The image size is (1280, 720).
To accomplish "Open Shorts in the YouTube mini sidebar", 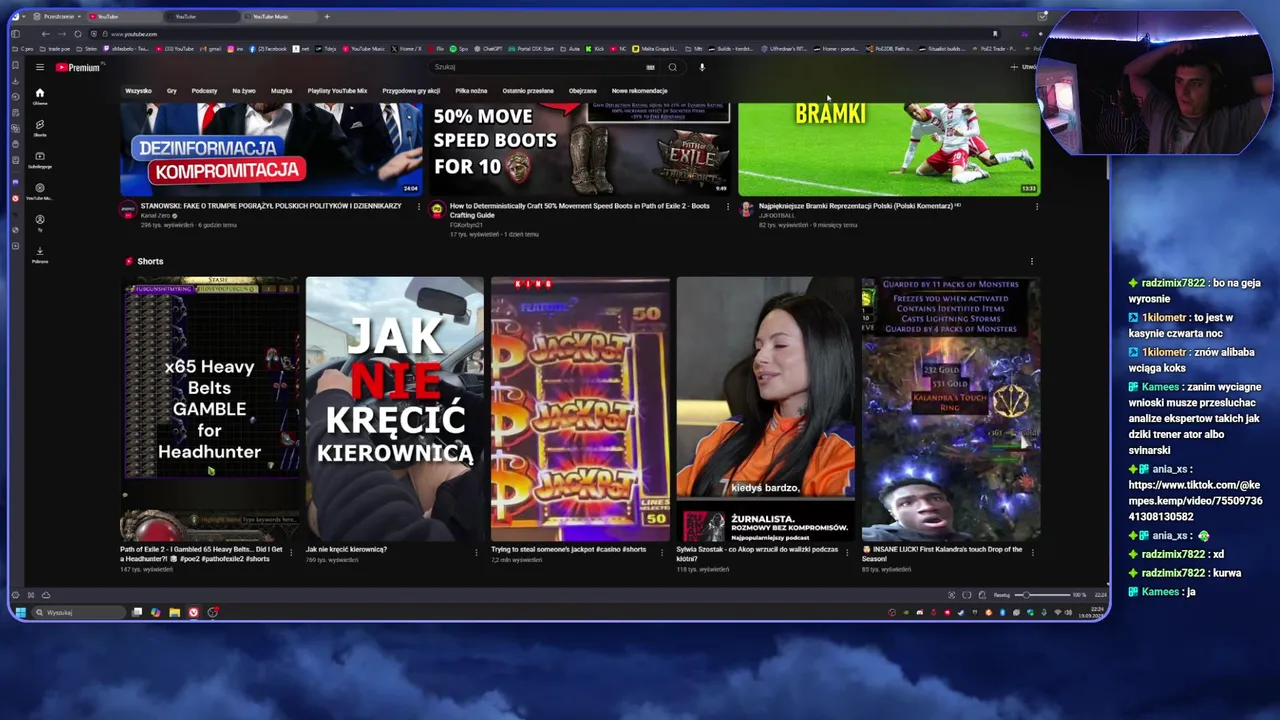I will (40, 127).
